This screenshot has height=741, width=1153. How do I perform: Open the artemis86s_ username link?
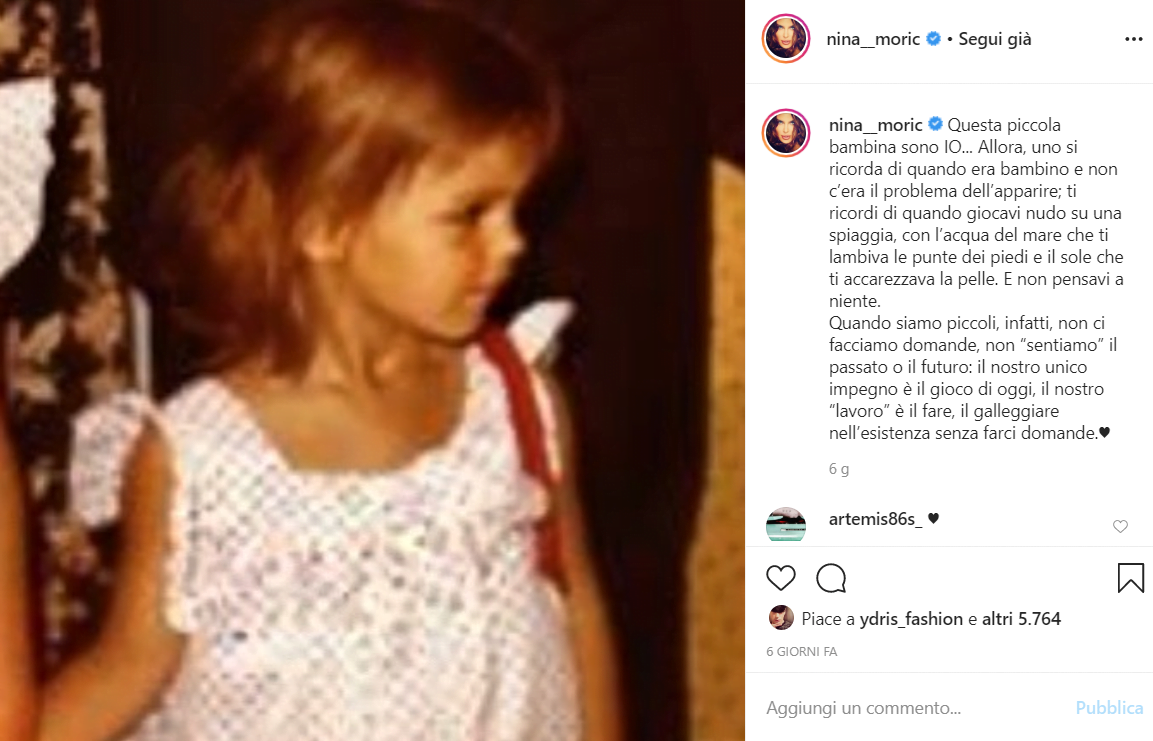click(875, 519)
